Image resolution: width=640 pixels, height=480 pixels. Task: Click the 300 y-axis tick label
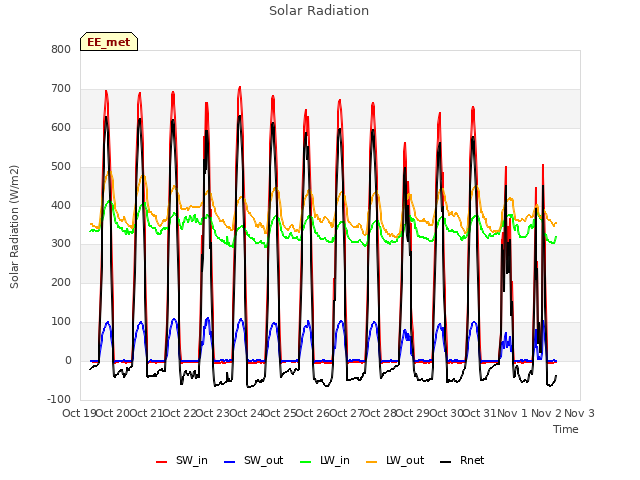point(61,244)
